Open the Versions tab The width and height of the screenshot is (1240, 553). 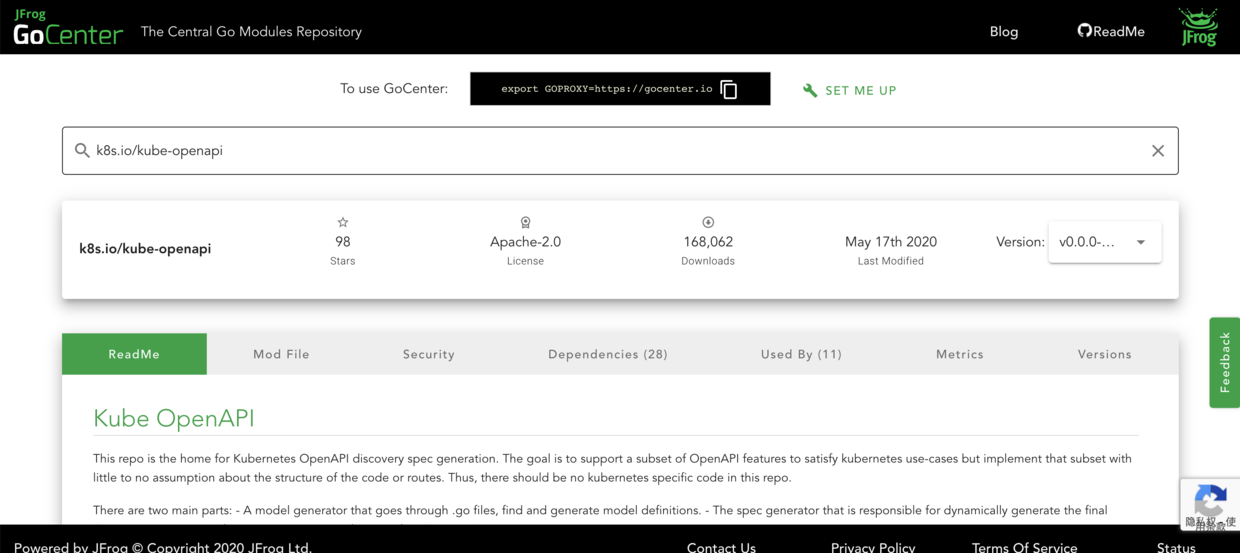[x=1105, y=354]
